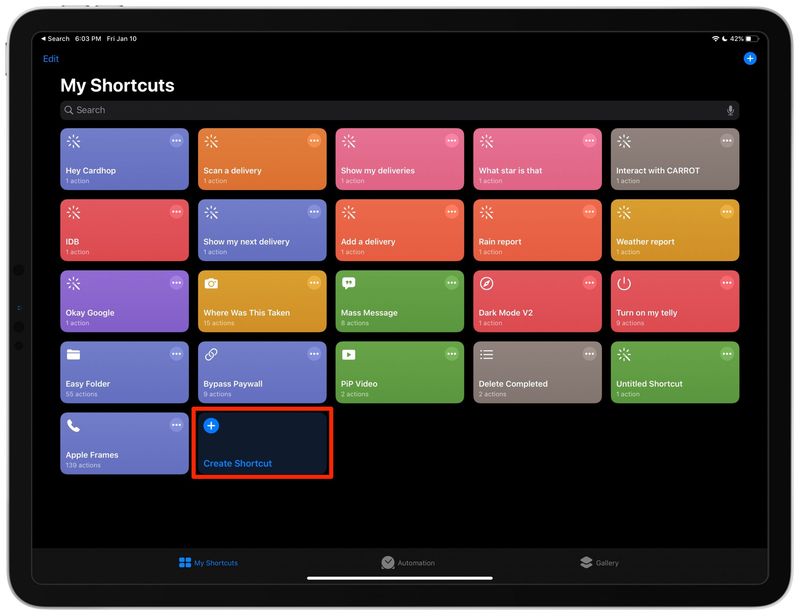Image resolution: width=800 pixels, height=616 pixels.
Task: Open options for IDB shortcut
Action: pos(176,212)
